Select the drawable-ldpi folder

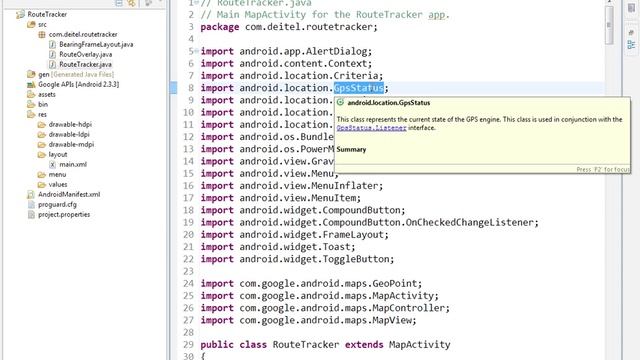pyautogui.click(x=69, y=134)
